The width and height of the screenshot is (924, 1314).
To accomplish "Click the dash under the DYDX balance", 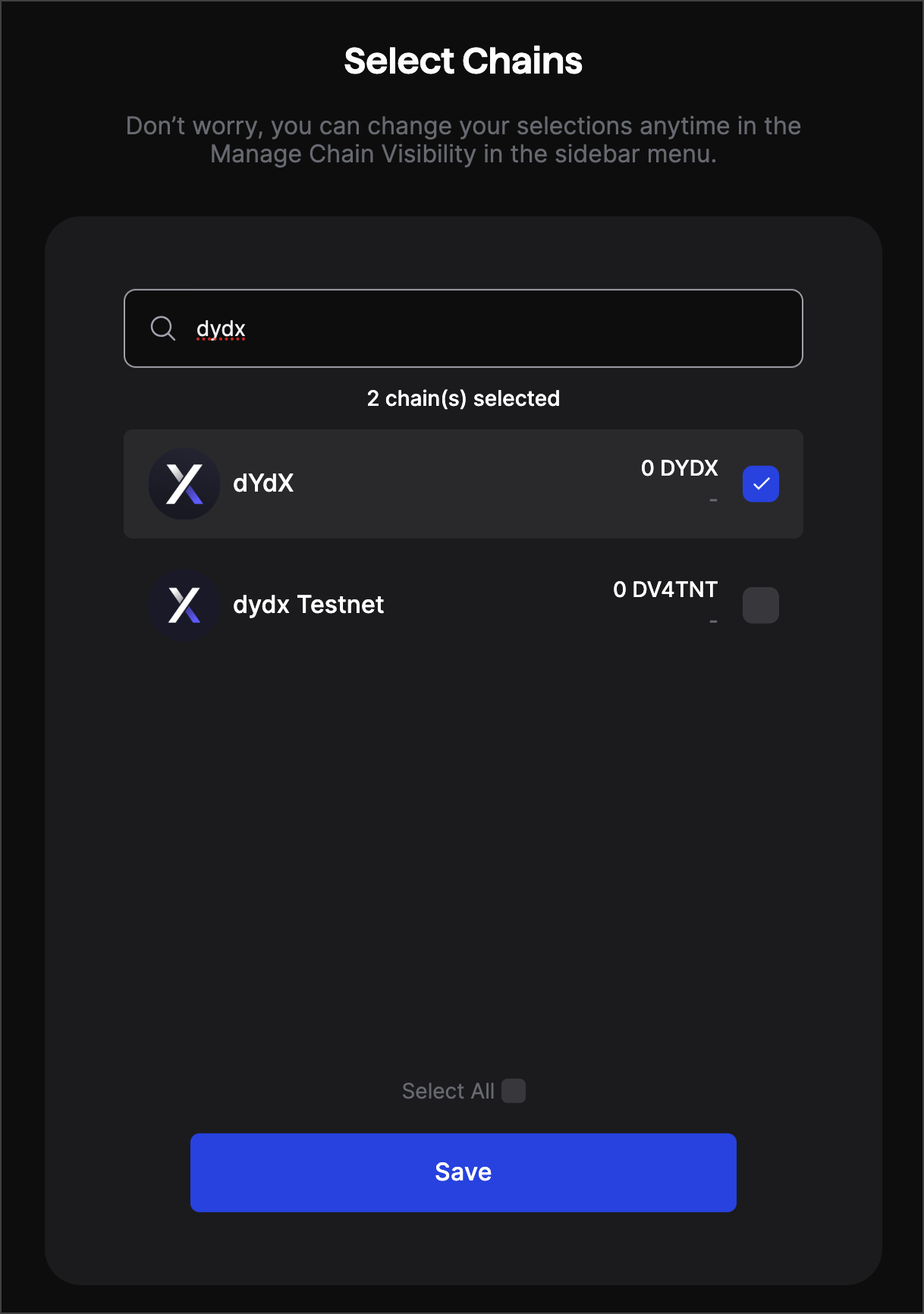I will click(x=713, y=500).
